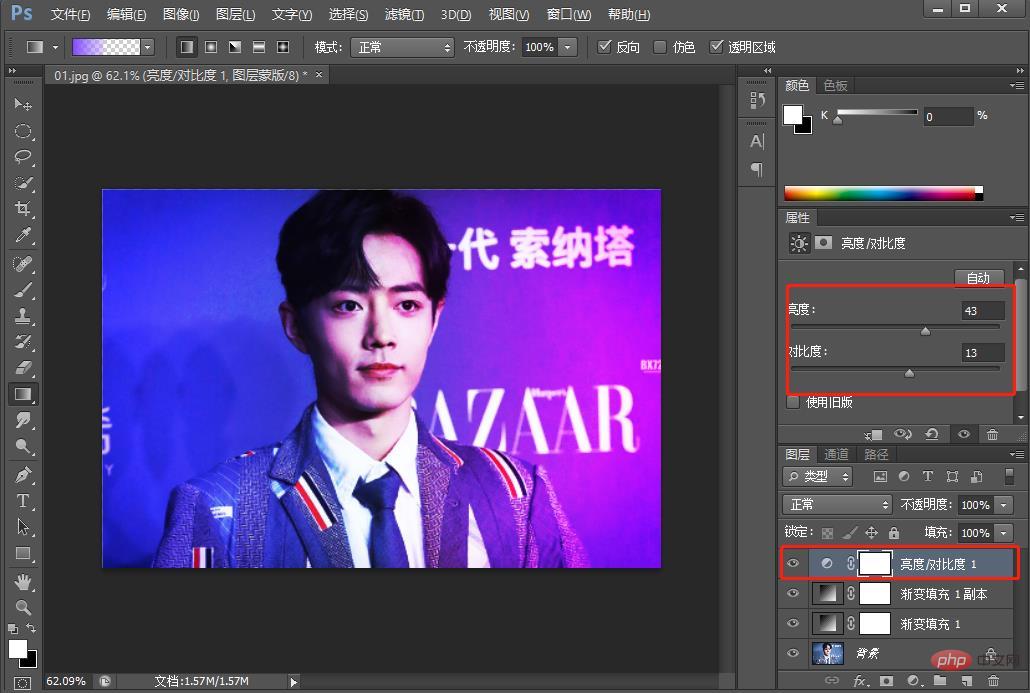Open gradient opacity slider dropdown
The width and height of the screenshot is (1030, 693).
(x=568, y=47)
